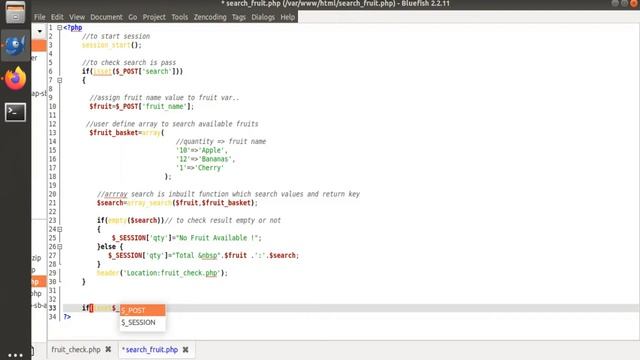Open the Help menu

(x=287, y=17)
